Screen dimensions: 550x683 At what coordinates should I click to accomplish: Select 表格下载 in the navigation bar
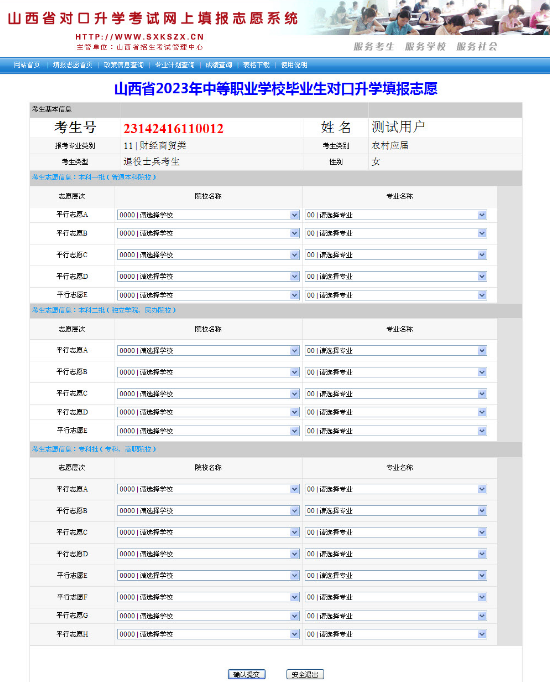[x=256, y=65]
